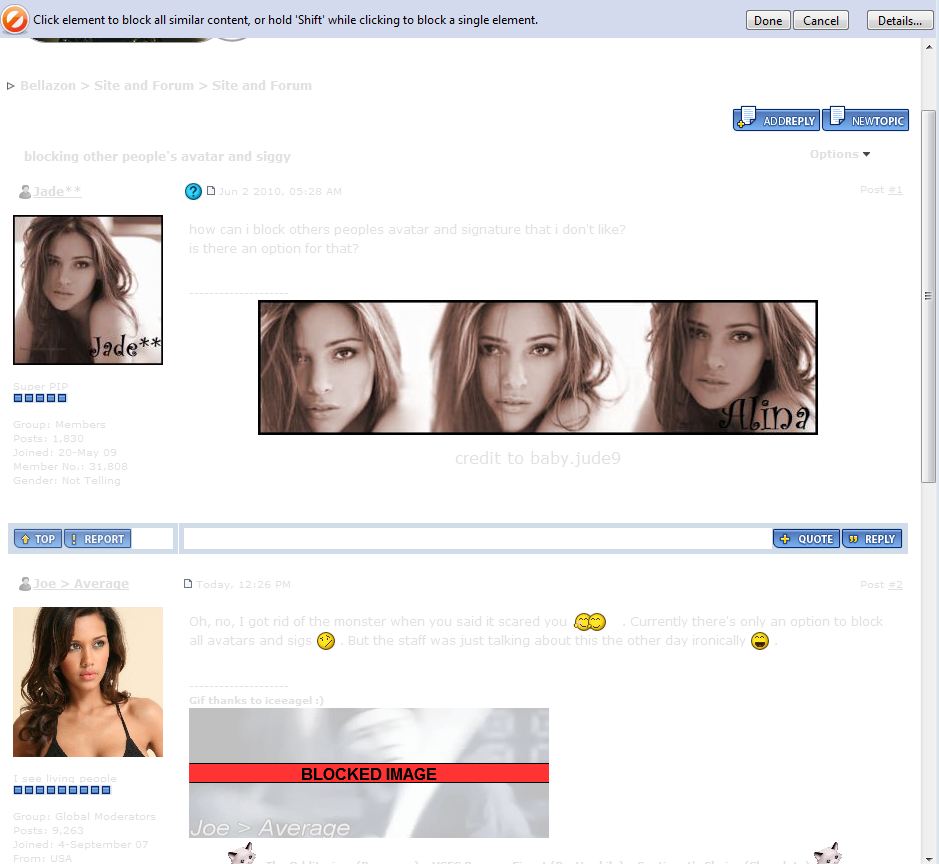
Task: Click the TOP button under first post
Action: point(38,539)
